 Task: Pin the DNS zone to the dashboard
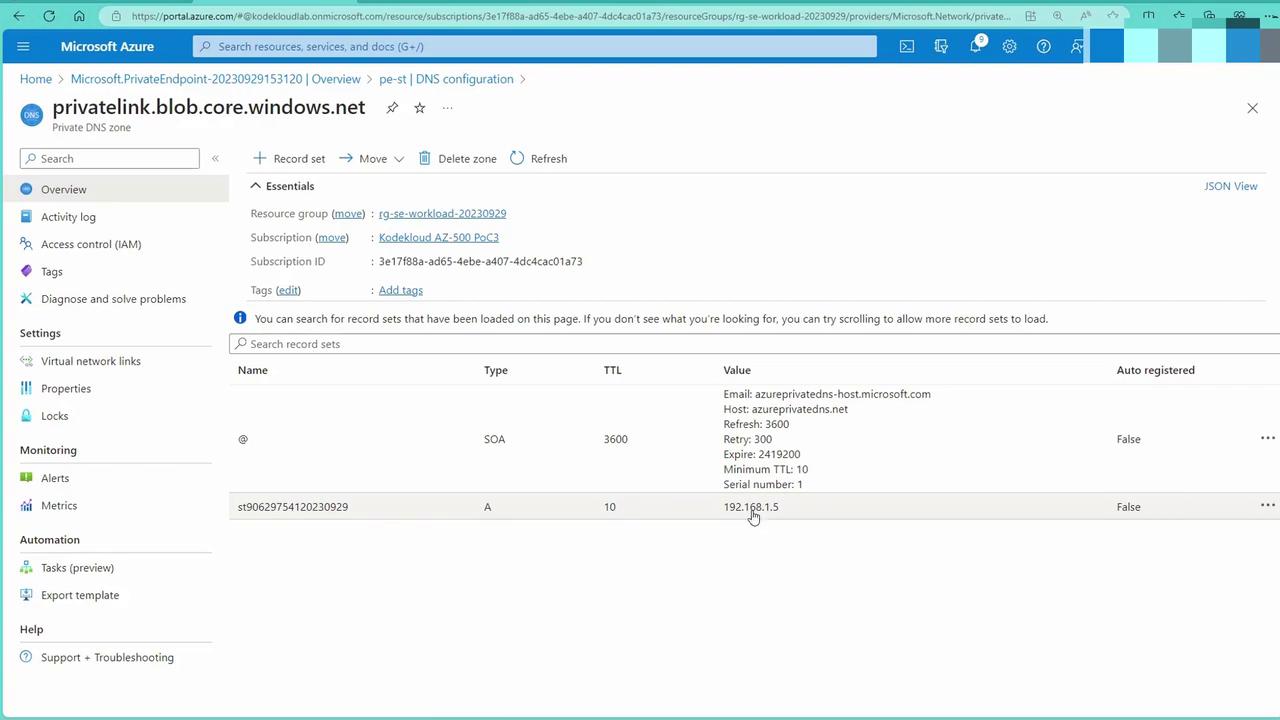392,108
